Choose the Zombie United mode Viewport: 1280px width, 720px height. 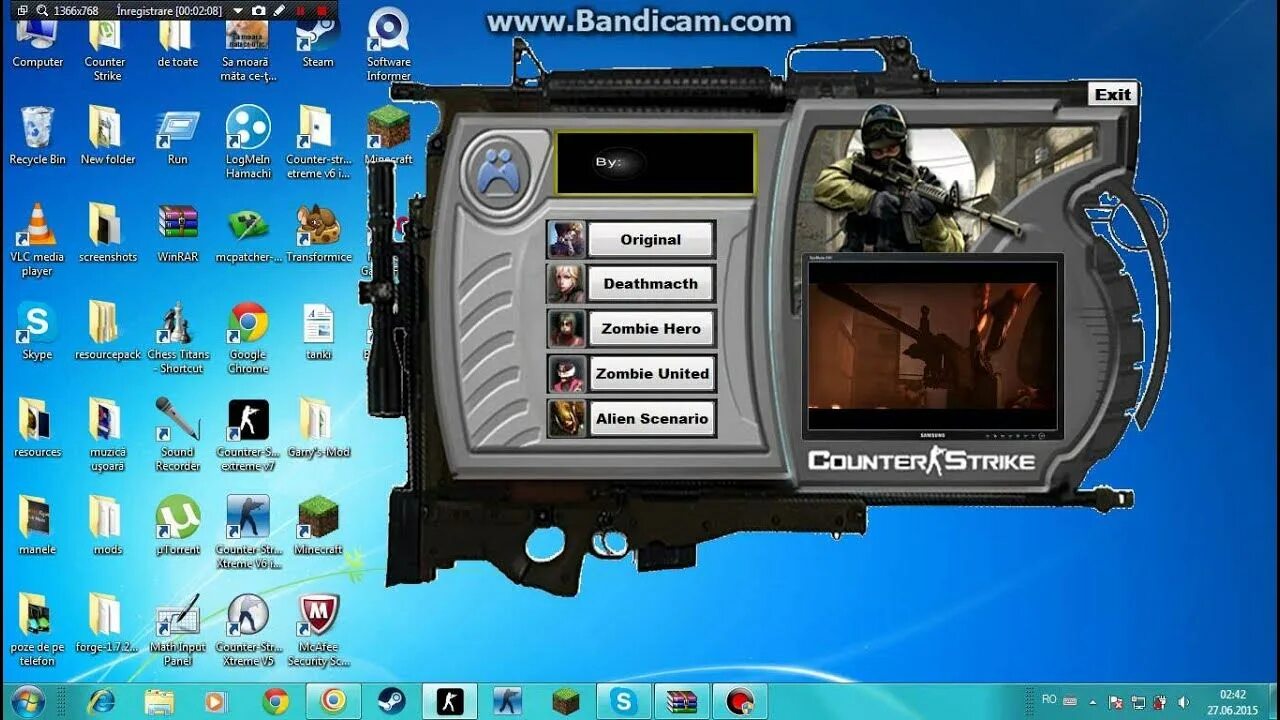(652, 374)
